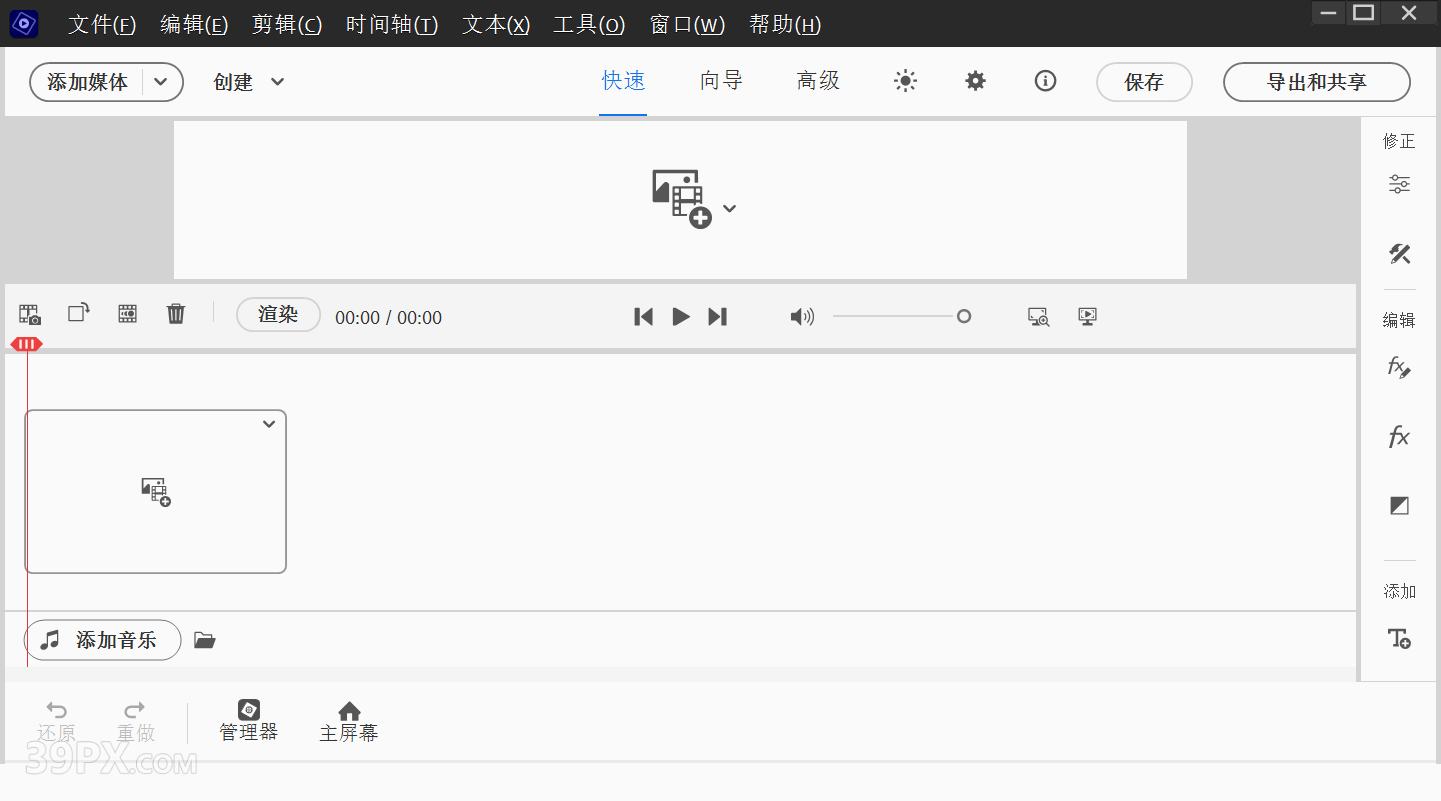The image size is (1441, 801).
Task: Click the red playhead timeline marker
Action: (27, 344)
